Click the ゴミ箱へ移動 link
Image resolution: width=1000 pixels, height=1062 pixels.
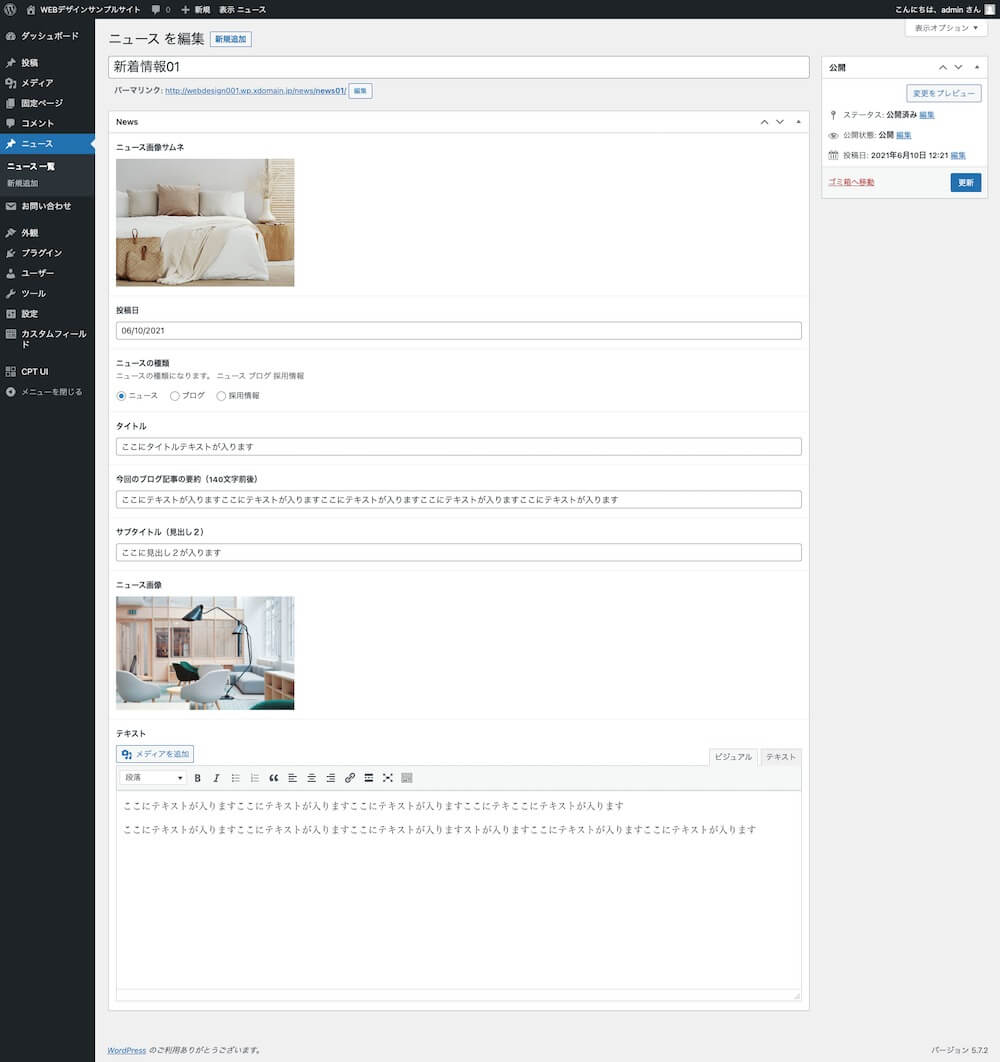click(x=851, y=182)
